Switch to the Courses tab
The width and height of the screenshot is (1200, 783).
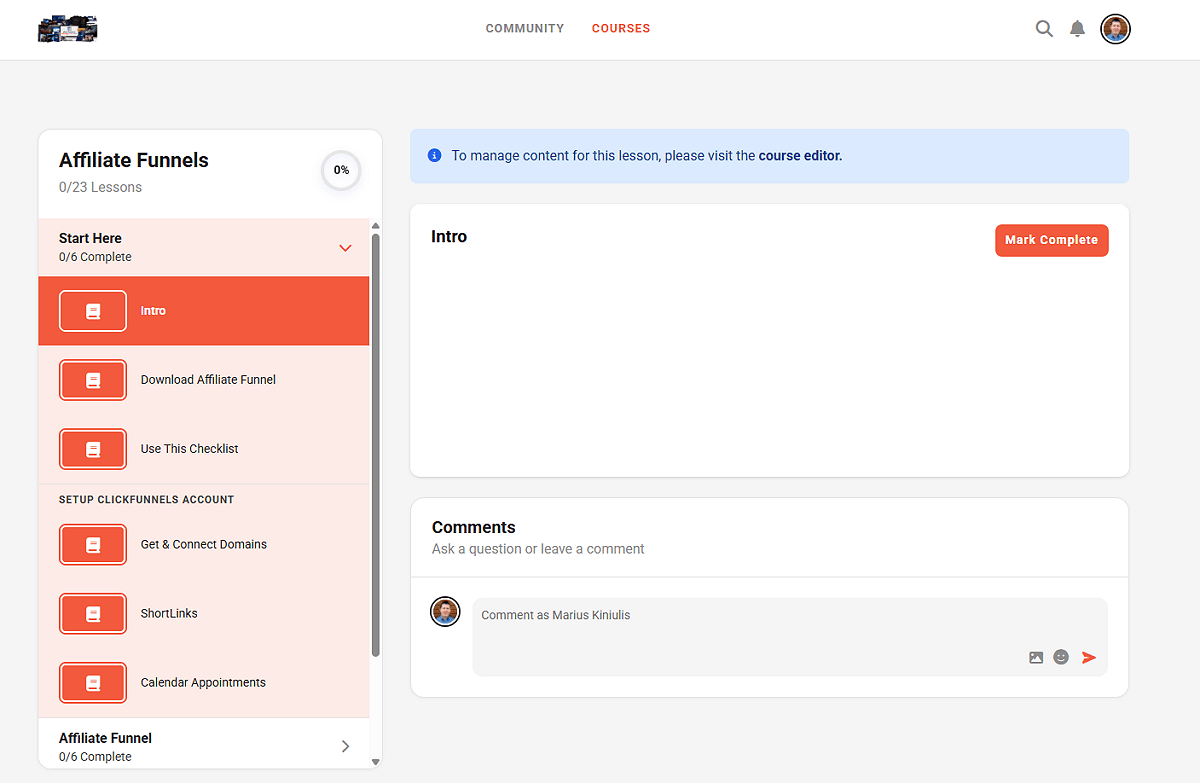click(x=621, y=29)
